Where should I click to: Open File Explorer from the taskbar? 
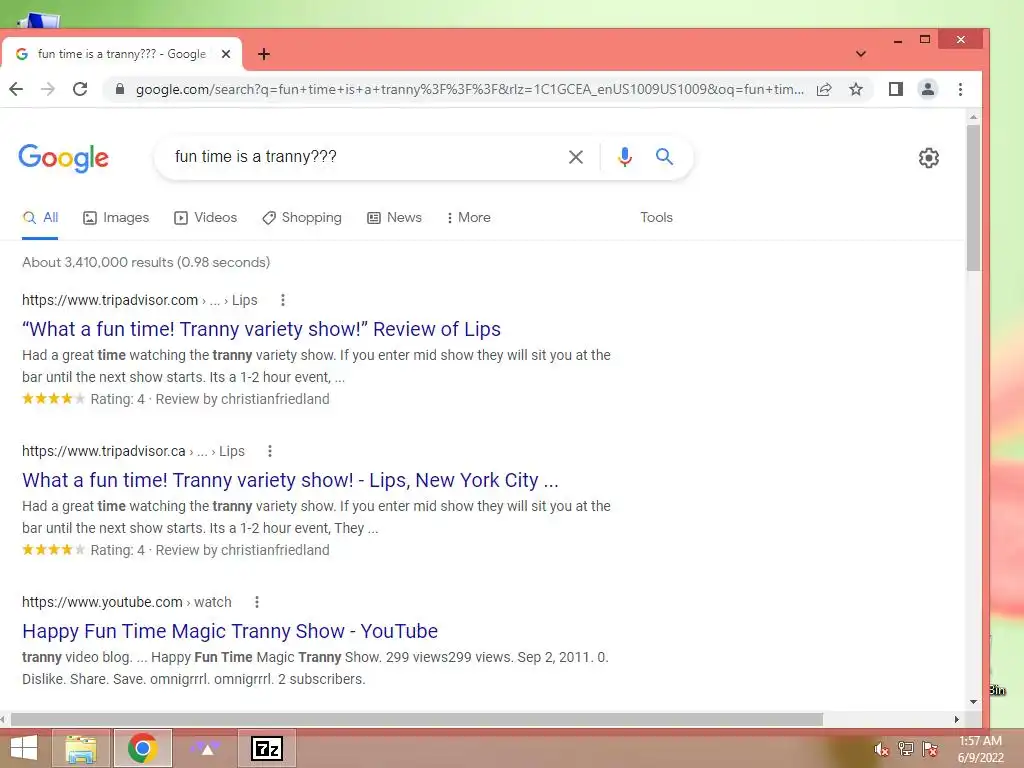[80, 748]
